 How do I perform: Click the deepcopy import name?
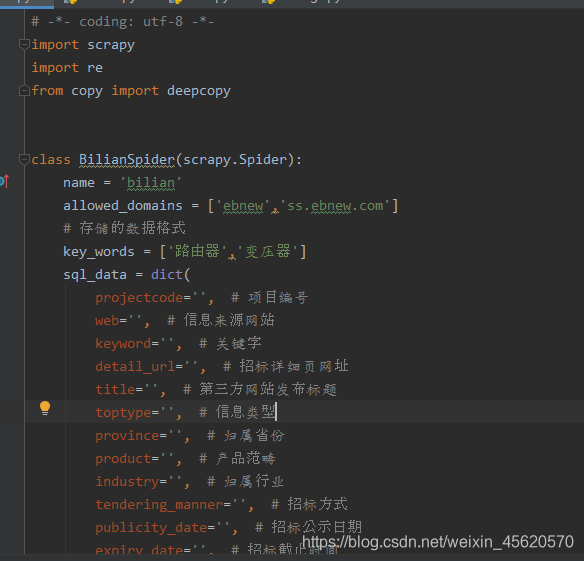point(199,91)
